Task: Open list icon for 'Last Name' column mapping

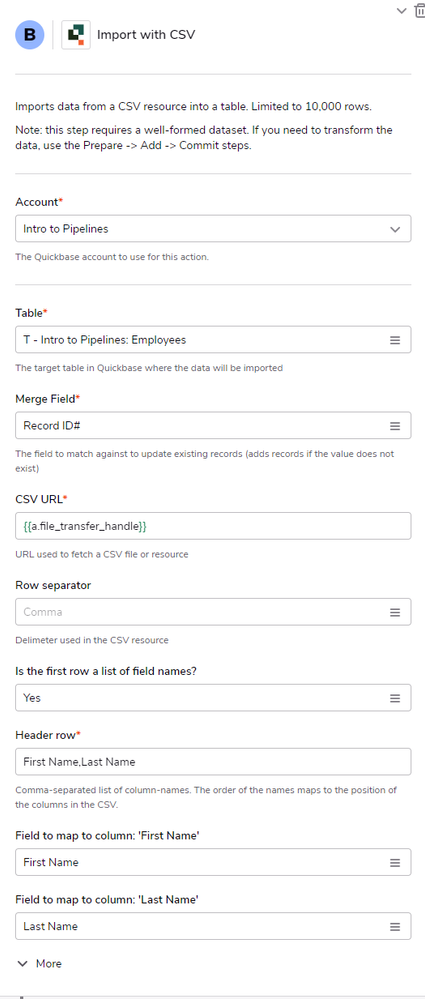Action: click(x=395, y=926)
